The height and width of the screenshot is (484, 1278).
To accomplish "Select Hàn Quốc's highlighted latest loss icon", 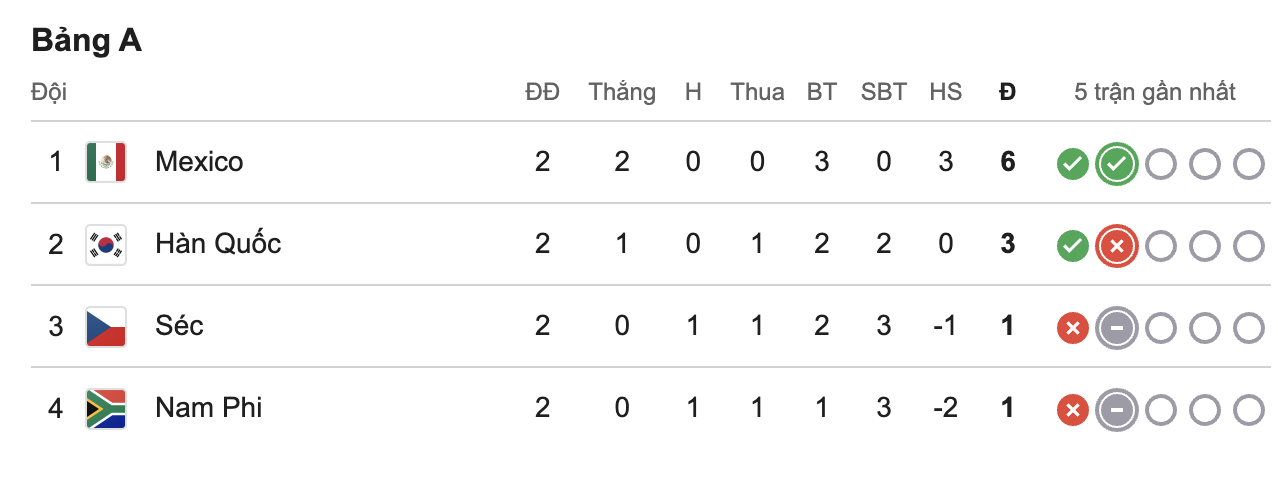I will click(x=1117, y=245).
